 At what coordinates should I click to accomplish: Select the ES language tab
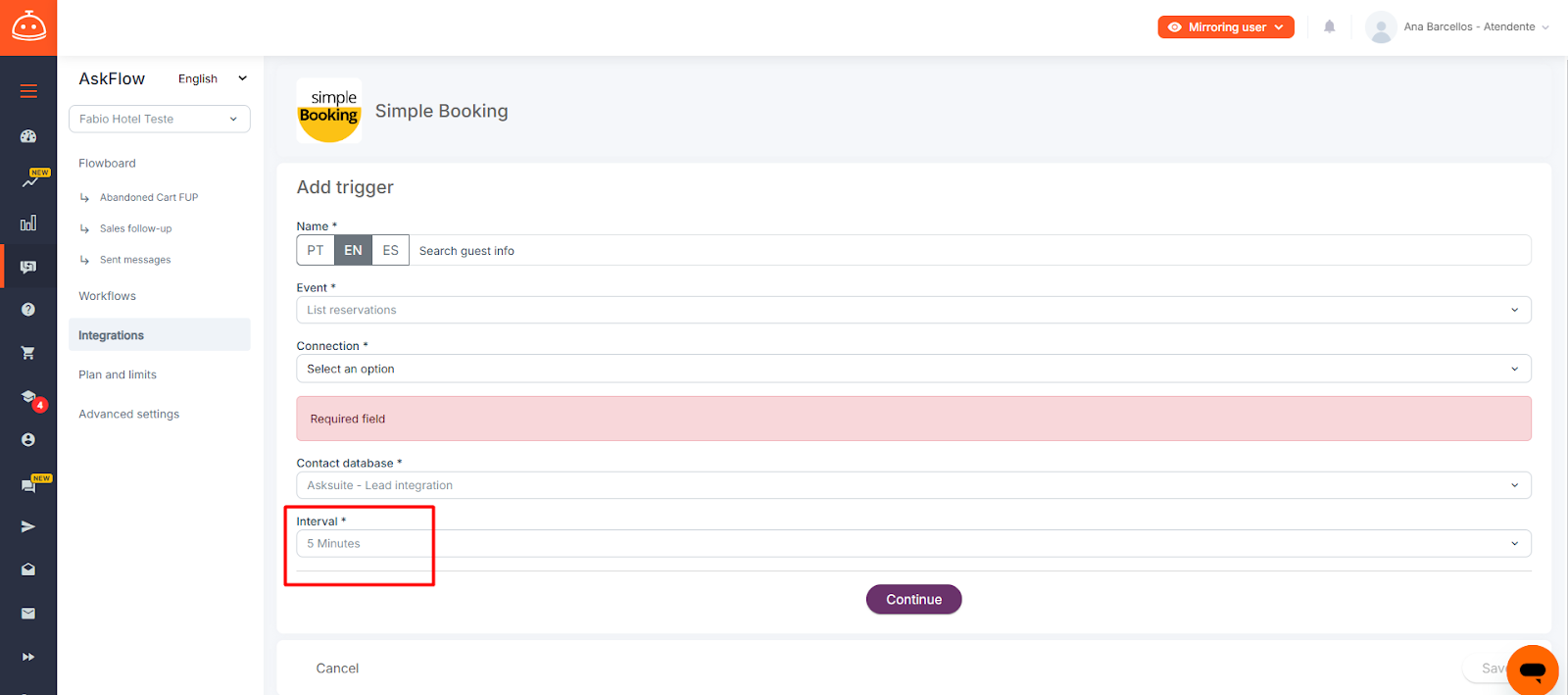pyautogui.click(x=390, y=250)
